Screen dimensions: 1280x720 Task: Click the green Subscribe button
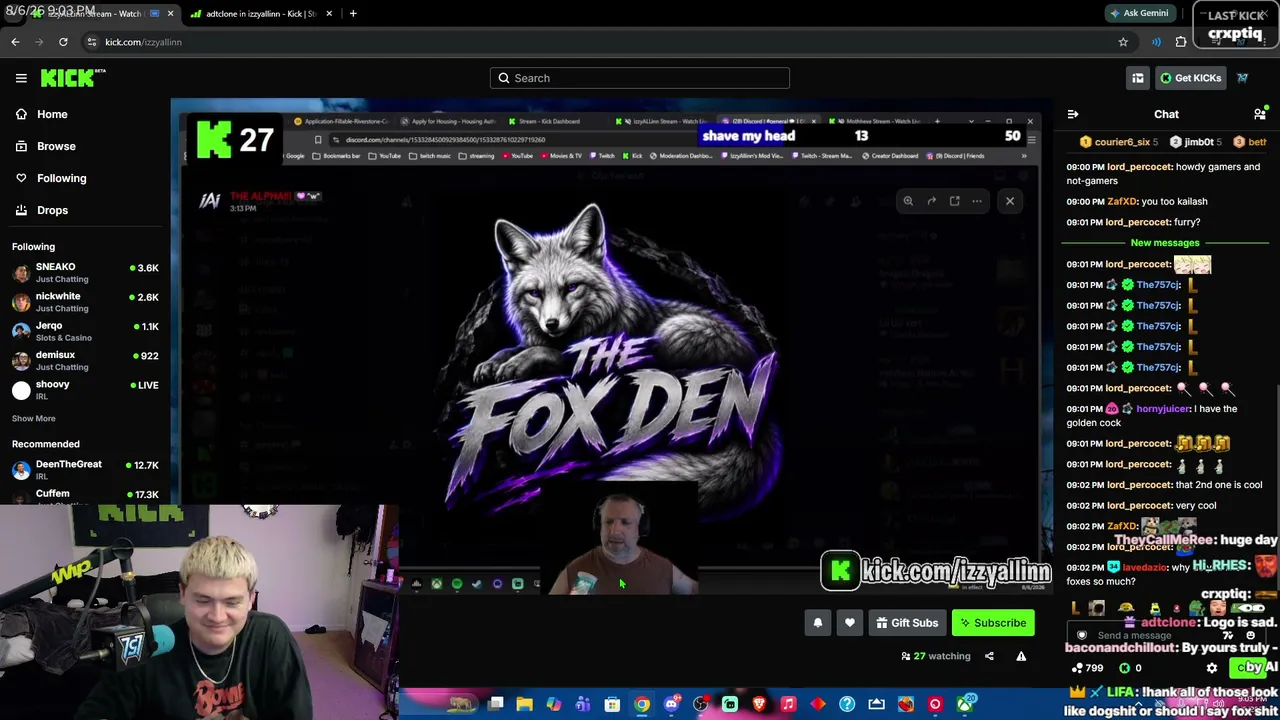click(993, 623)
